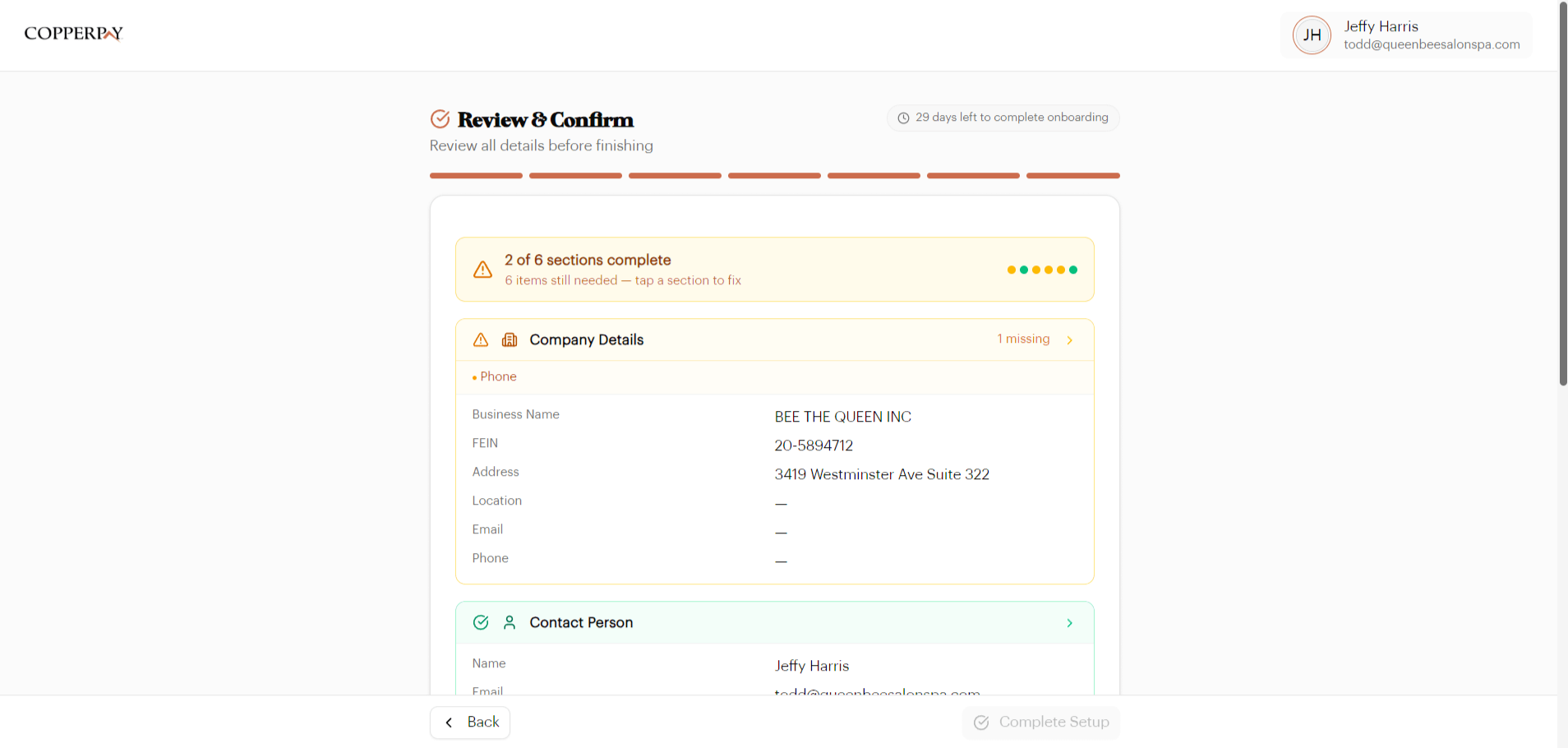
Task: Select the building icon beside Company Details
Action: click(510, 339)
